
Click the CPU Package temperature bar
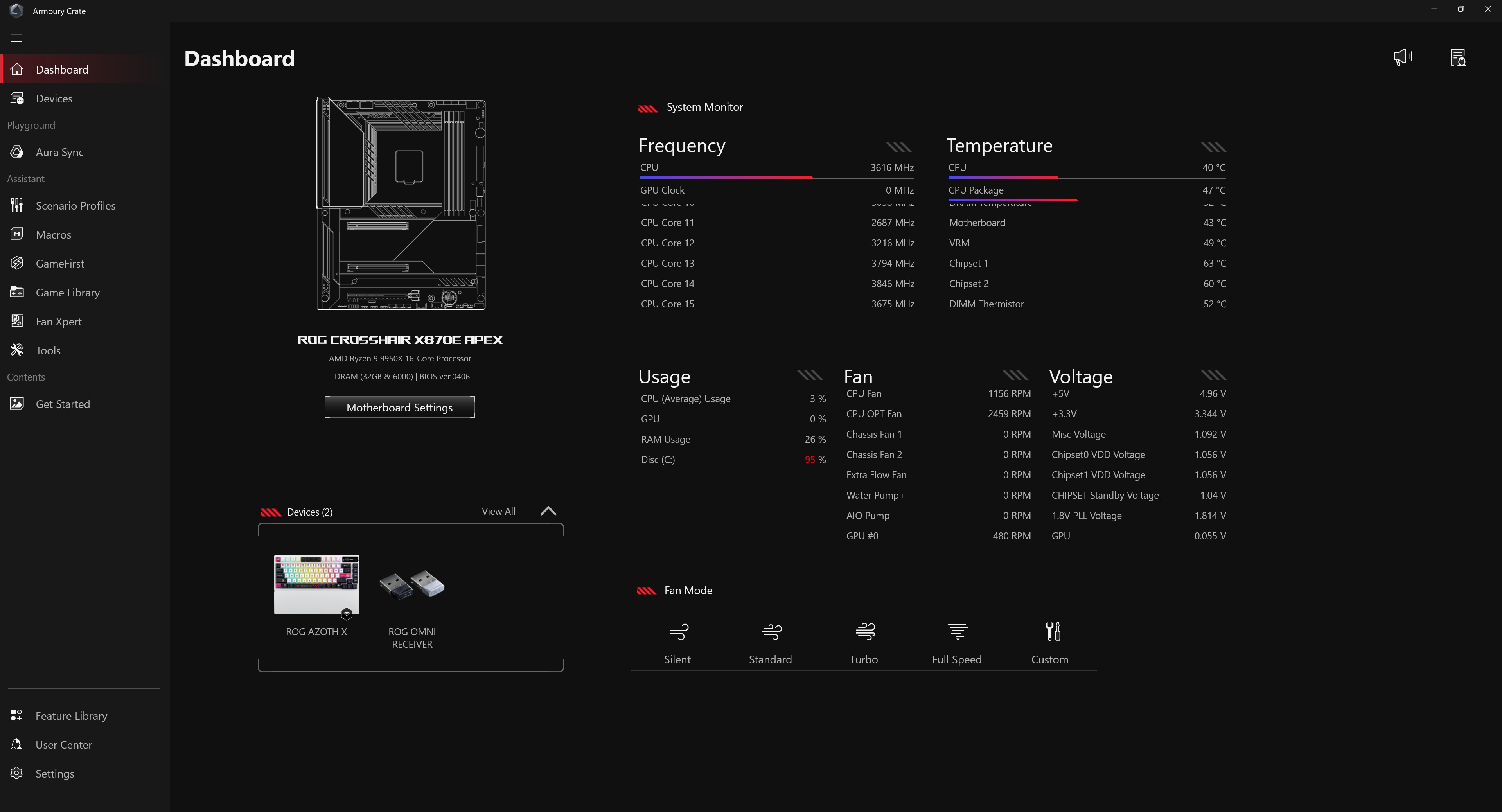tap(1086, 200)
